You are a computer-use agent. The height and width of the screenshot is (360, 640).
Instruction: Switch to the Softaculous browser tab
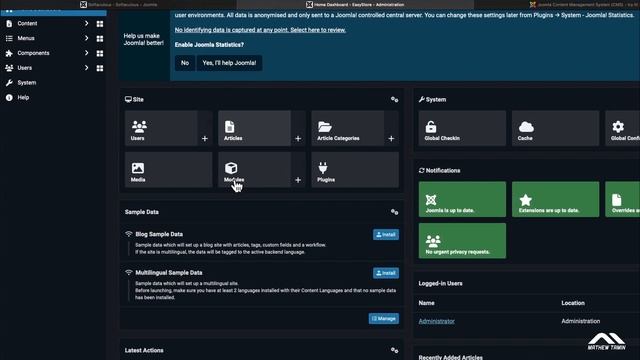pos(118,4)
